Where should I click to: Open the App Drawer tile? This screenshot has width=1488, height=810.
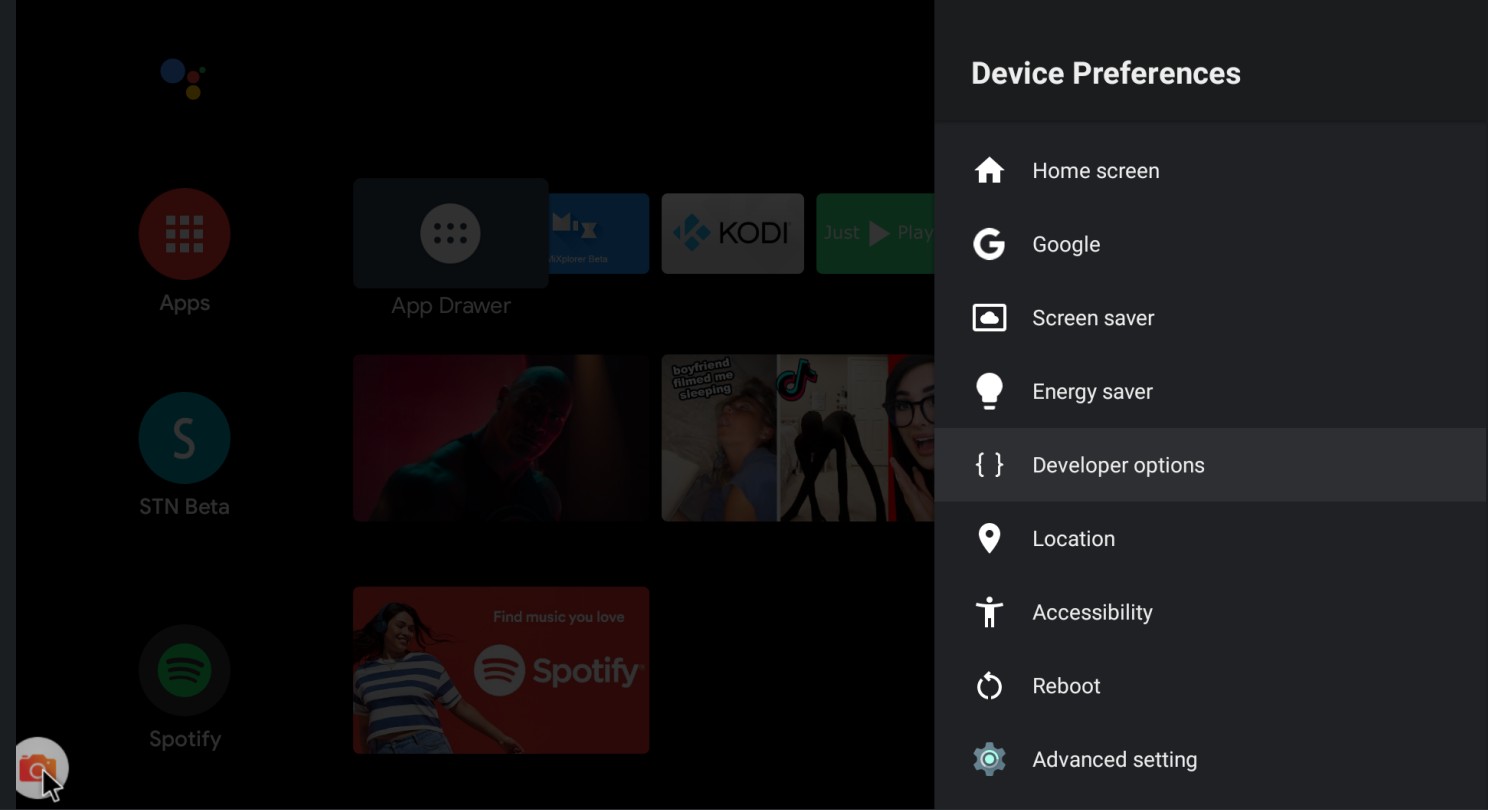tap(450, 234)
